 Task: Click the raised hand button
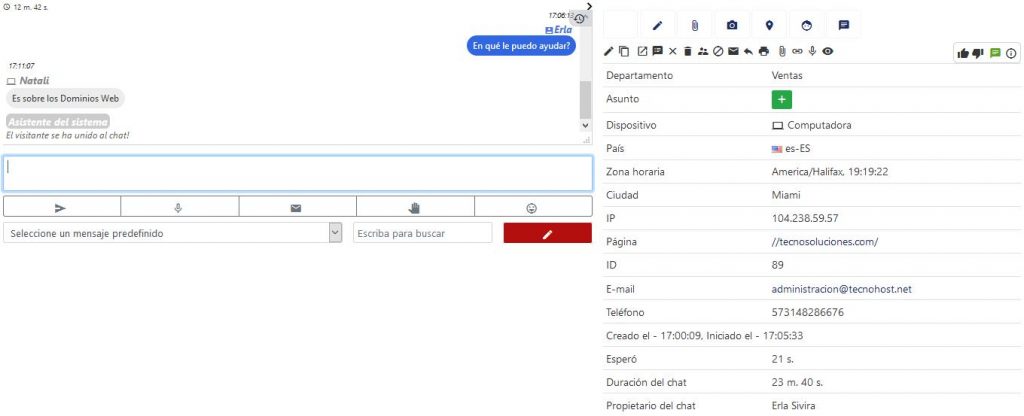tap(415, 207)
